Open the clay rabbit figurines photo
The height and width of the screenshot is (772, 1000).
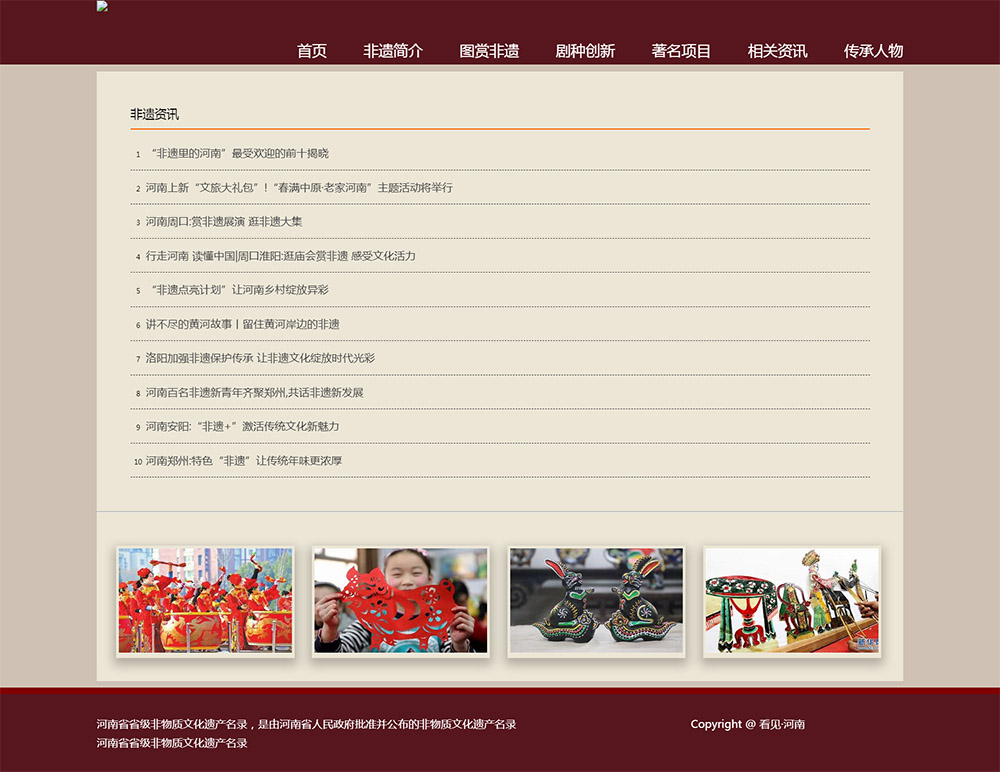[x=596, y=600]
